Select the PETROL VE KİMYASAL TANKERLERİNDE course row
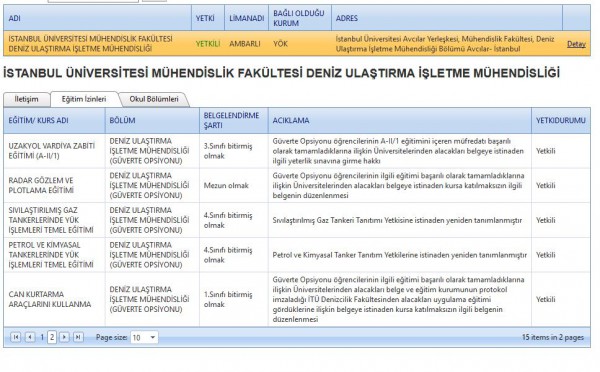This screenshot has height=372, width=600. click(x=297, y=255)
